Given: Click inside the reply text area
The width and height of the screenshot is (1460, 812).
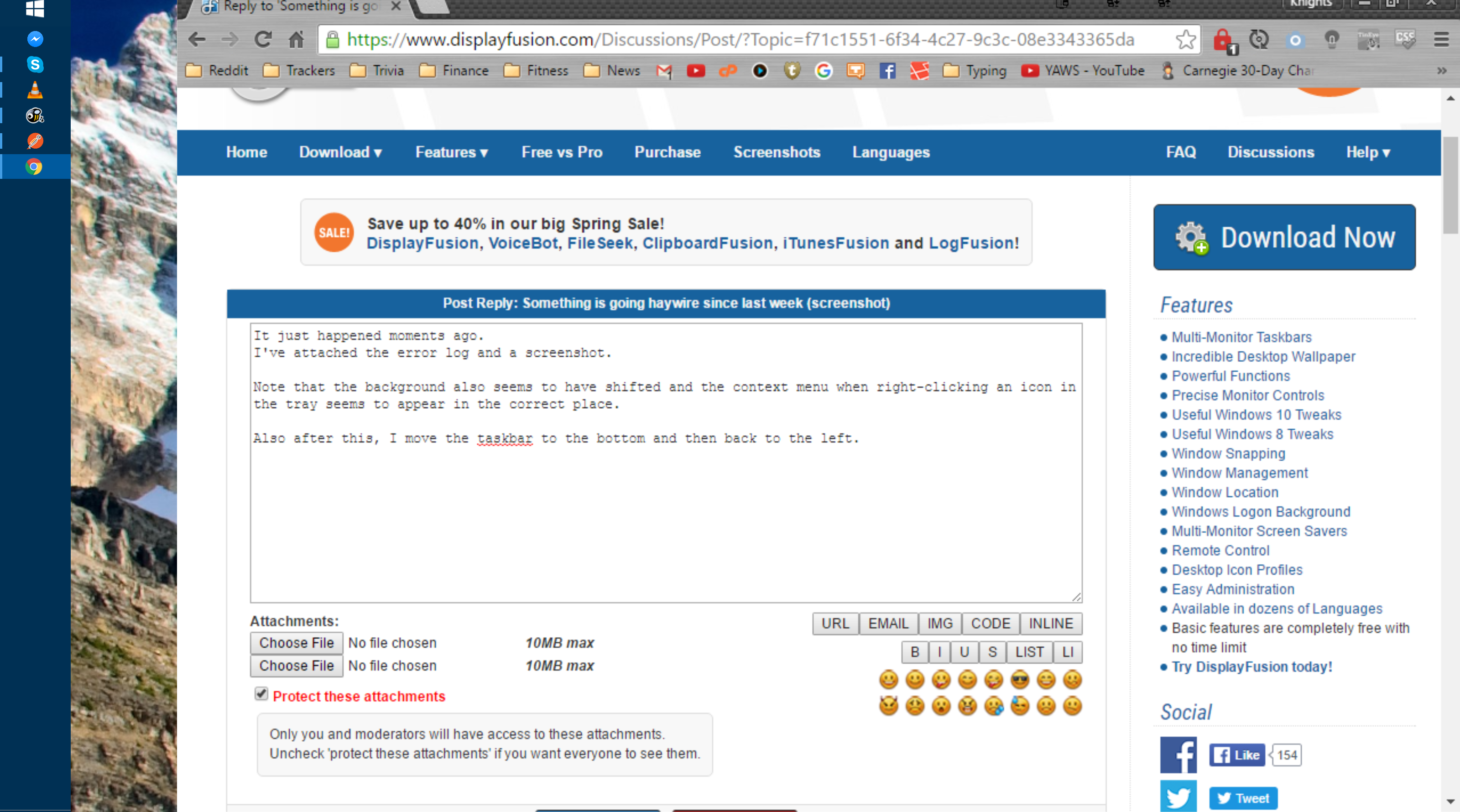Looking at the screenshot, I should pyautogui.click(x=665, y=510).
